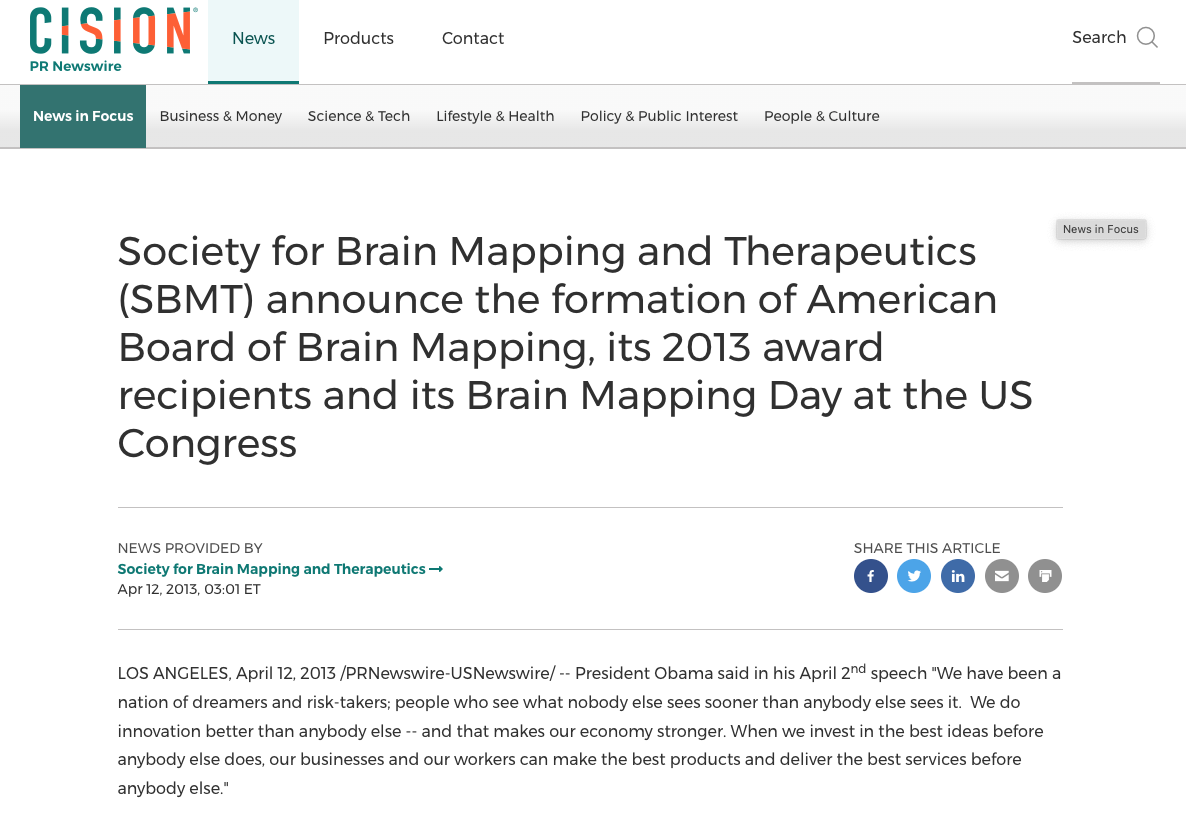Open the News menu item

point(253,38)
